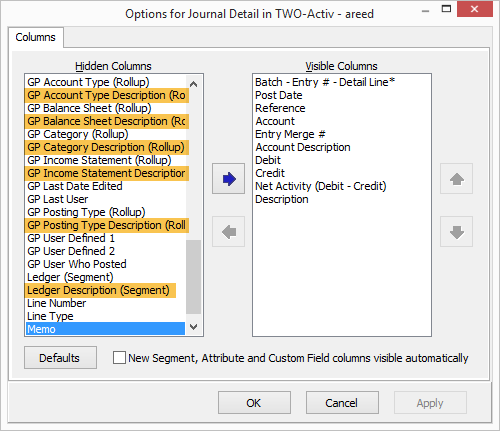The height and width of the screenshot is (431, 500).
Task: Minimize the options dialog window
Action: click(x=425, y=10)
